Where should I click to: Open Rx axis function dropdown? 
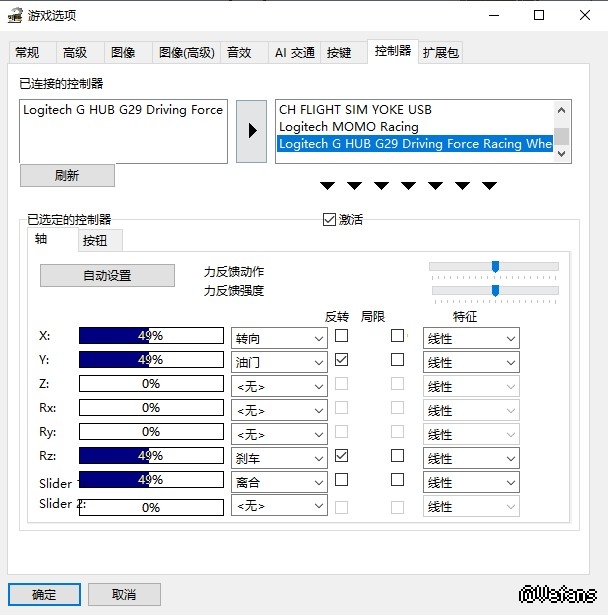(279, 410)
